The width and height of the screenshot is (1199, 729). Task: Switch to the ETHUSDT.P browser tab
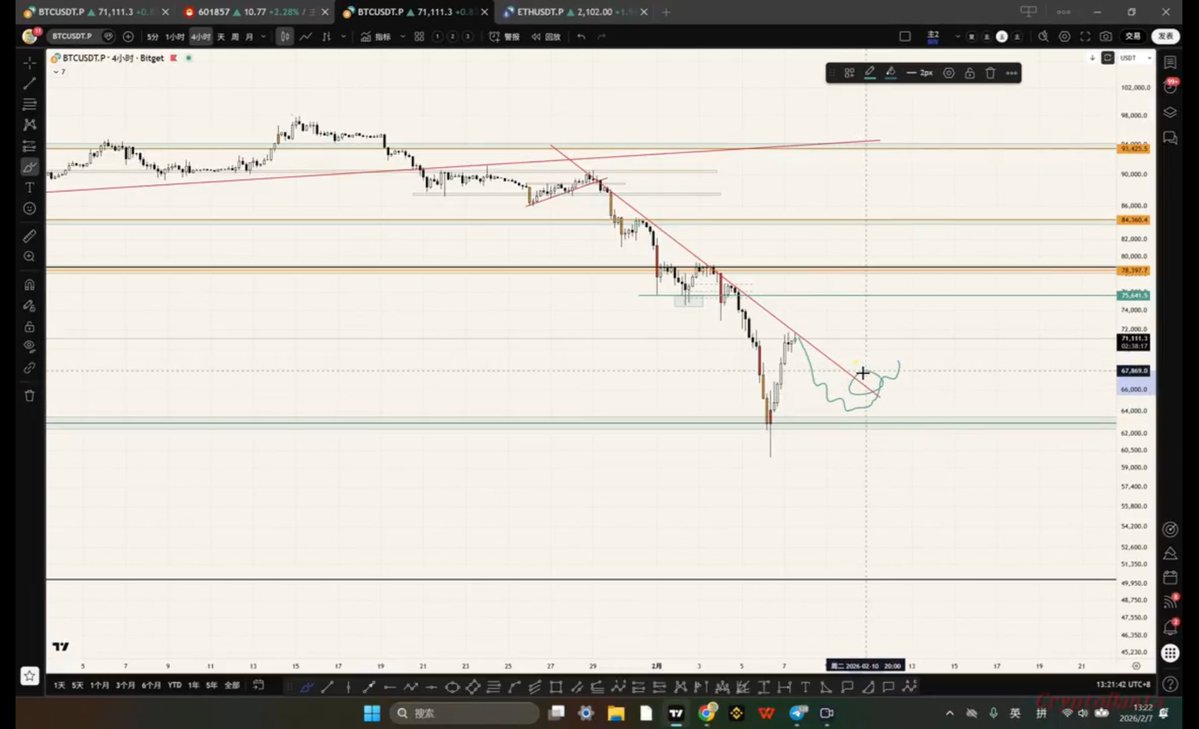click(576, 12)
